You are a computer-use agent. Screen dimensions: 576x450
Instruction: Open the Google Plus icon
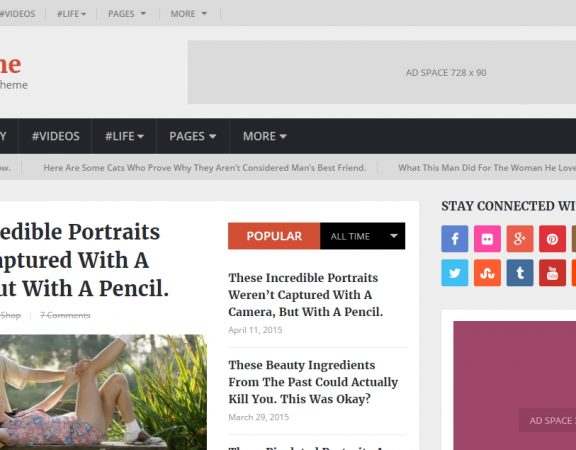[520, 239]
